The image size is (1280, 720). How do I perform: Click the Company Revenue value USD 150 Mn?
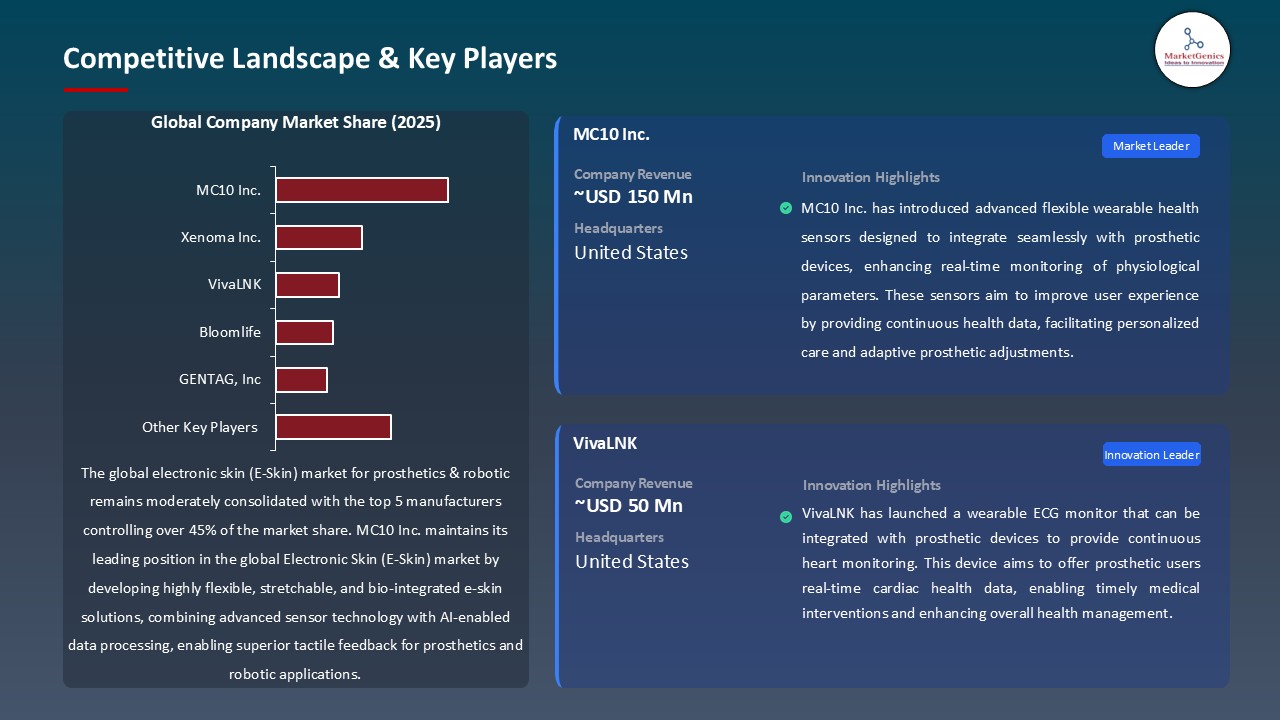[x=632, y=197]
